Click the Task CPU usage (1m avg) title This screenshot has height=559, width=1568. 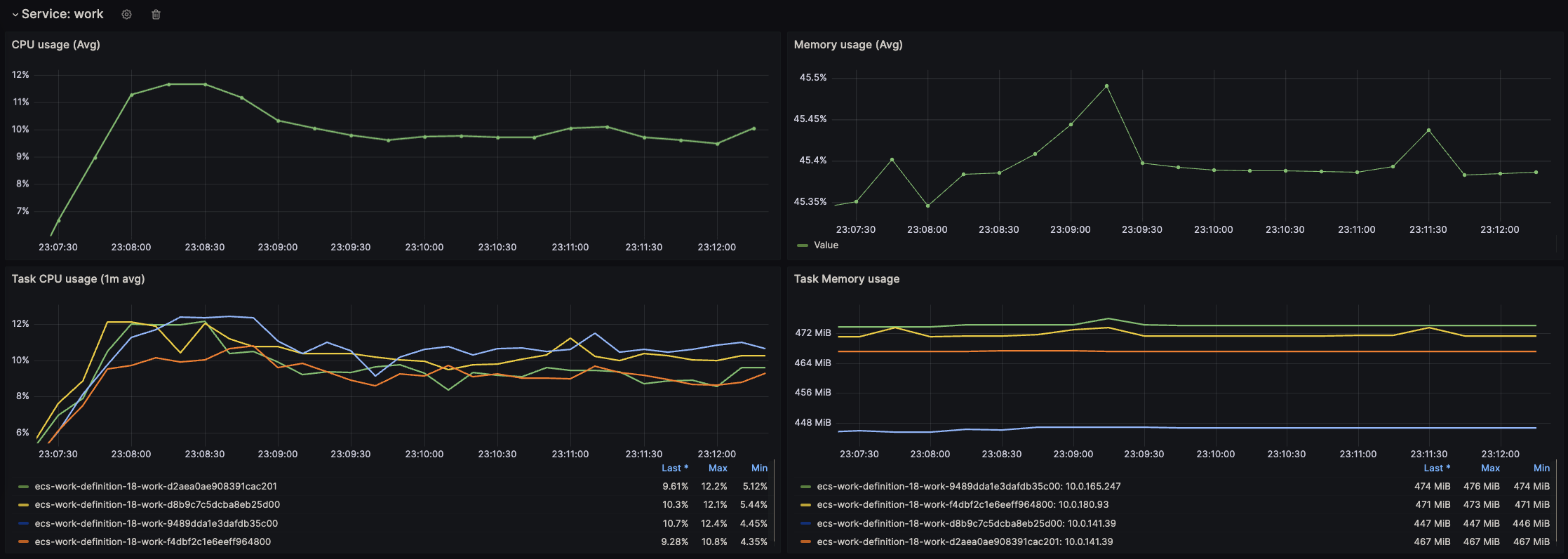pyautogui.click(x=78, y=279)
